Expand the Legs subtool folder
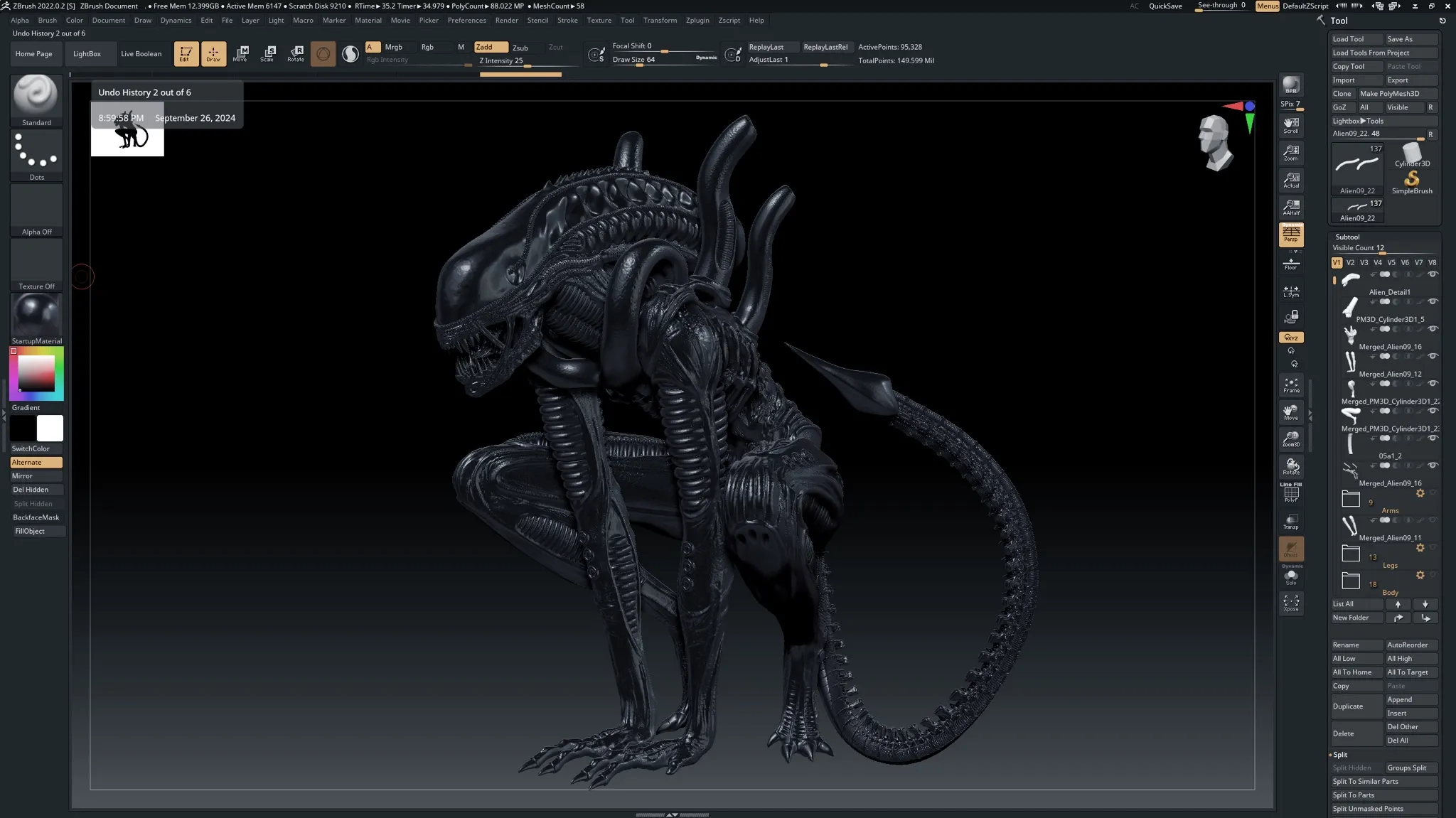 pos(1350,553)
